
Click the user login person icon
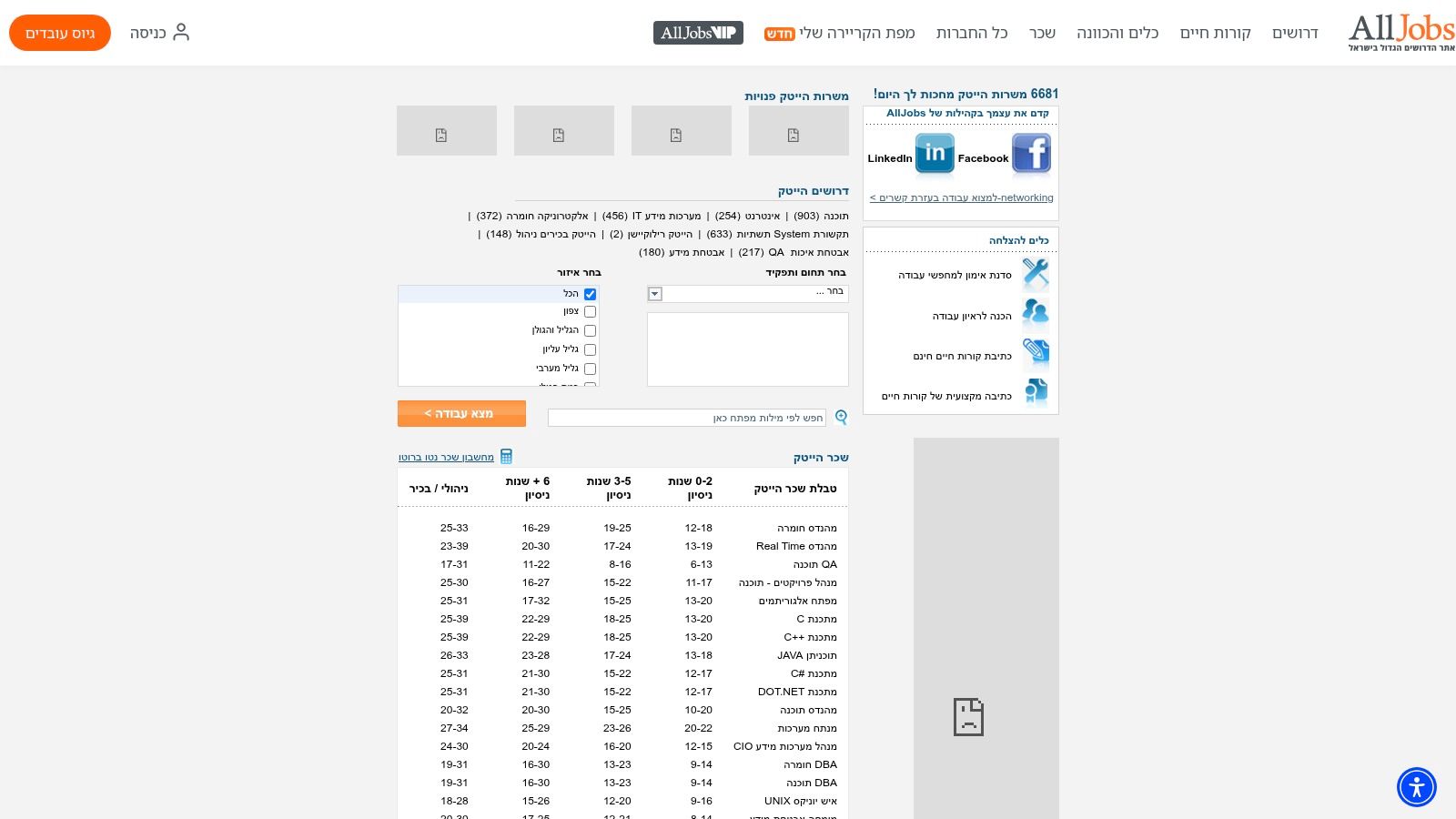tap(181, 33)
